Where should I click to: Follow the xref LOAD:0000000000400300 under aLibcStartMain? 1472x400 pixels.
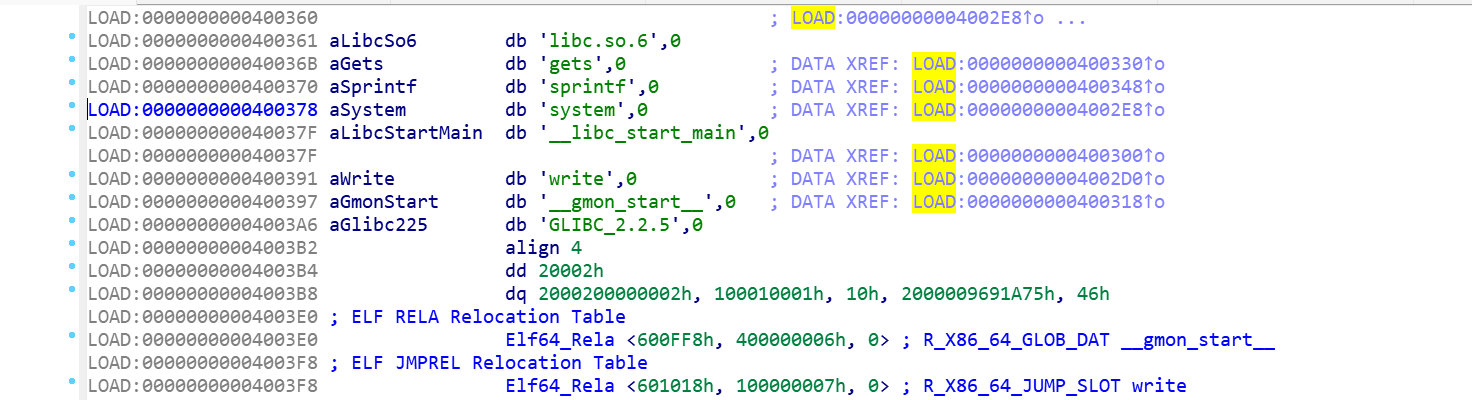coord(1038,156)
